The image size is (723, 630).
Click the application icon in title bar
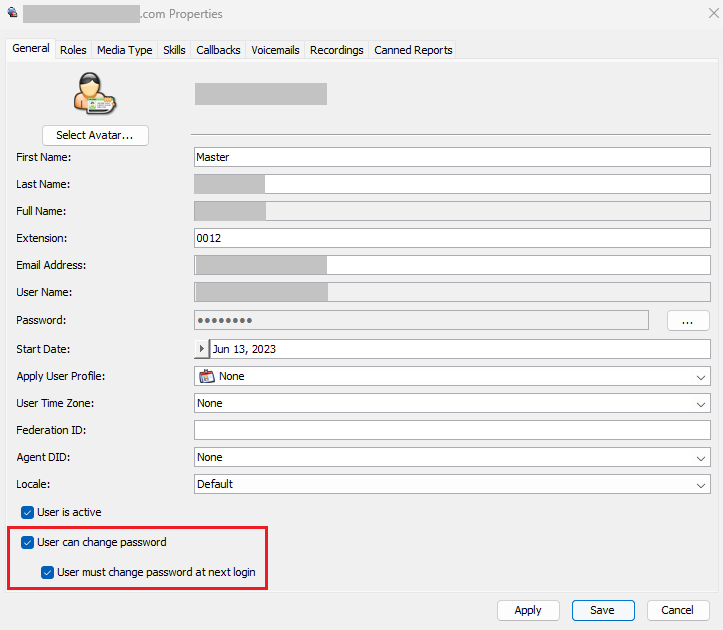pyautogui.click(x=12, y=12)
